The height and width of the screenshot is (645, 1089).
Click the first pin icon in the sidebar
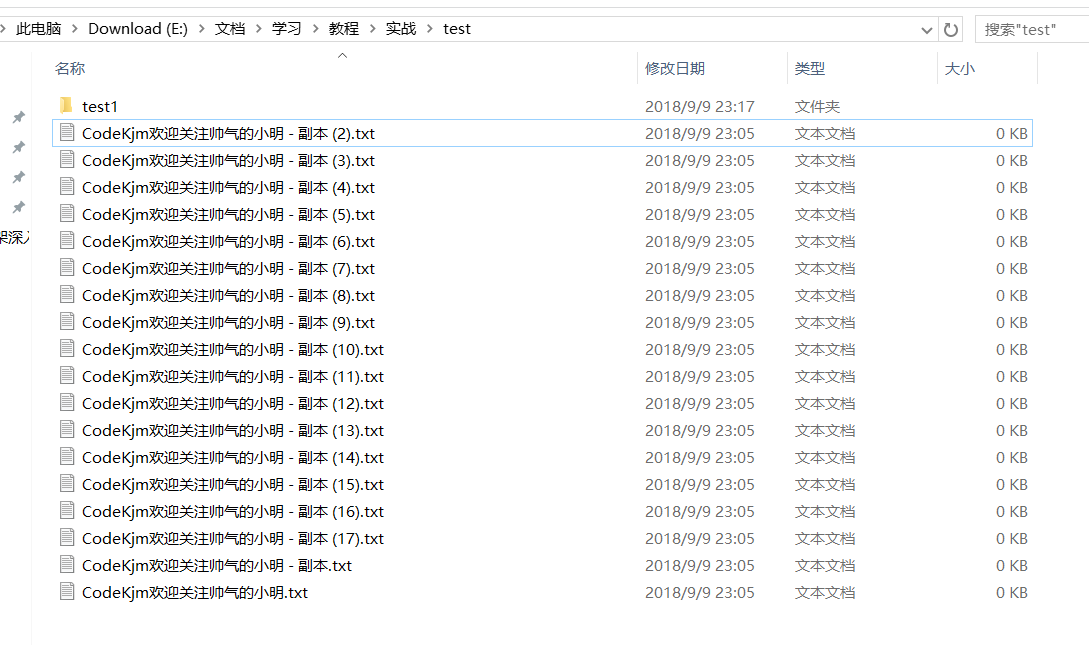pyautogui.click(x=19, y=117)
